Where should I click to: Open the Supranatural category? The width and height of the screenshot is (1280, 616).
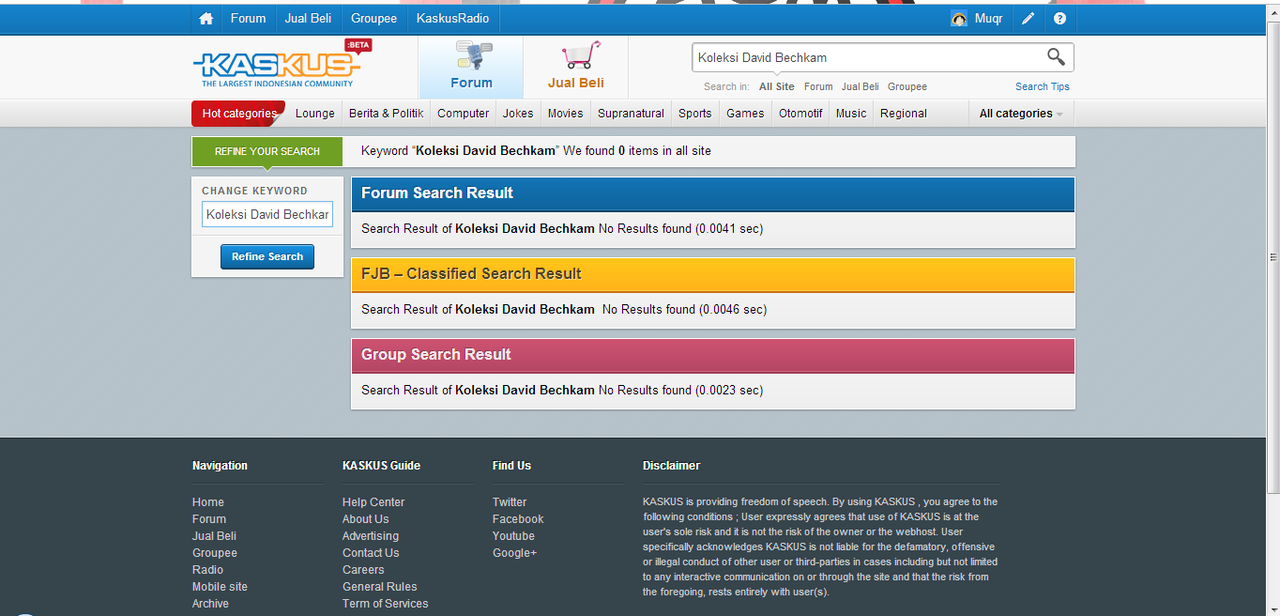point(631,114)
